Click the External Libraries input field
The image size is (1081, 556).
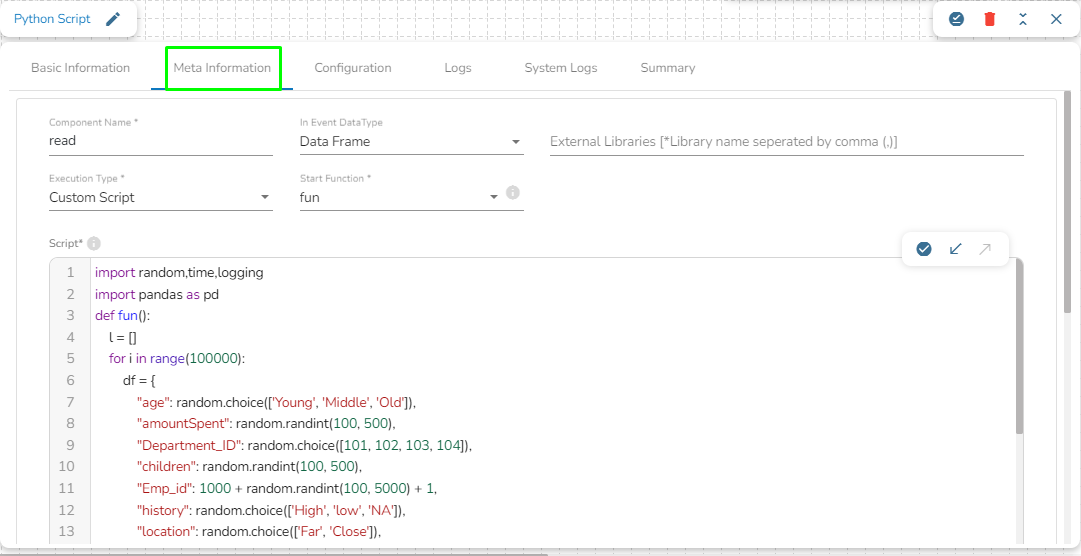pos(786,142)
